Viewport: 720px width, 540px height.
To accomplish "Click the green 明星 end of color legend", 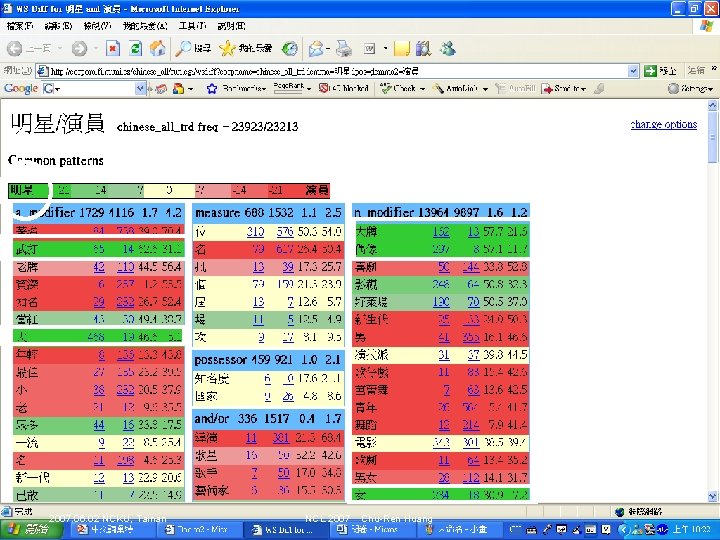I will (28, 190).
